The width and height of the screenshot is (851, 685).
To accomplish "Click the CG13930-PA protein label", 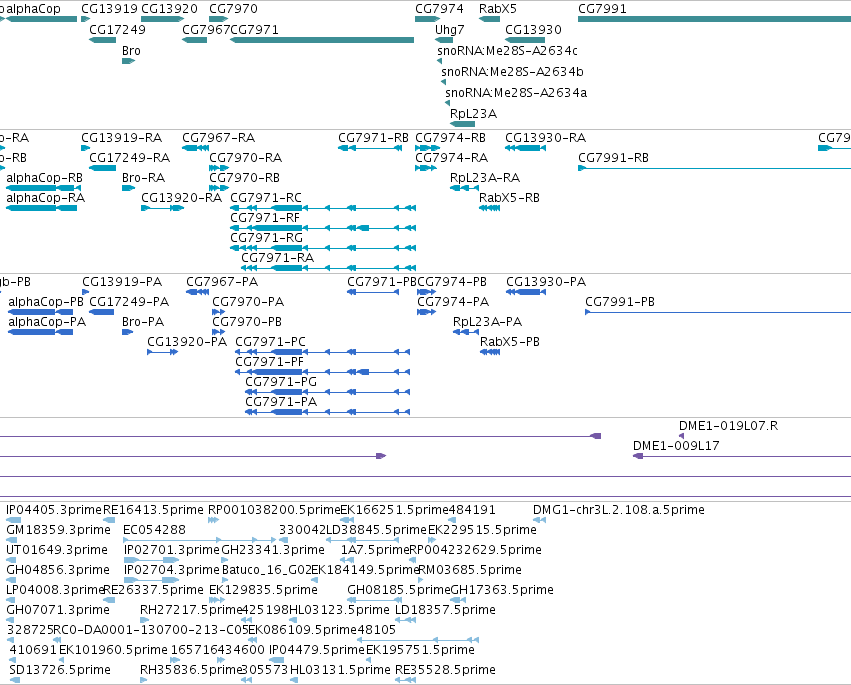I will click(547, 282).
